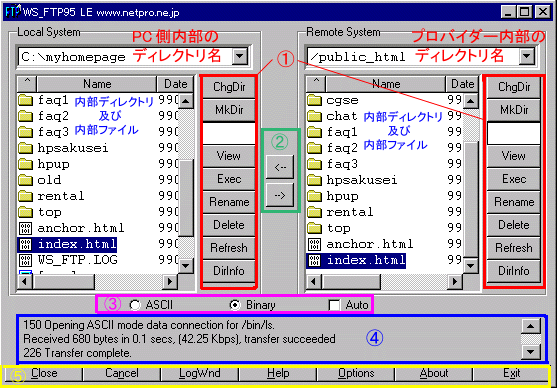
Task: Click the local MkDir button
Action: click(229, 110)
